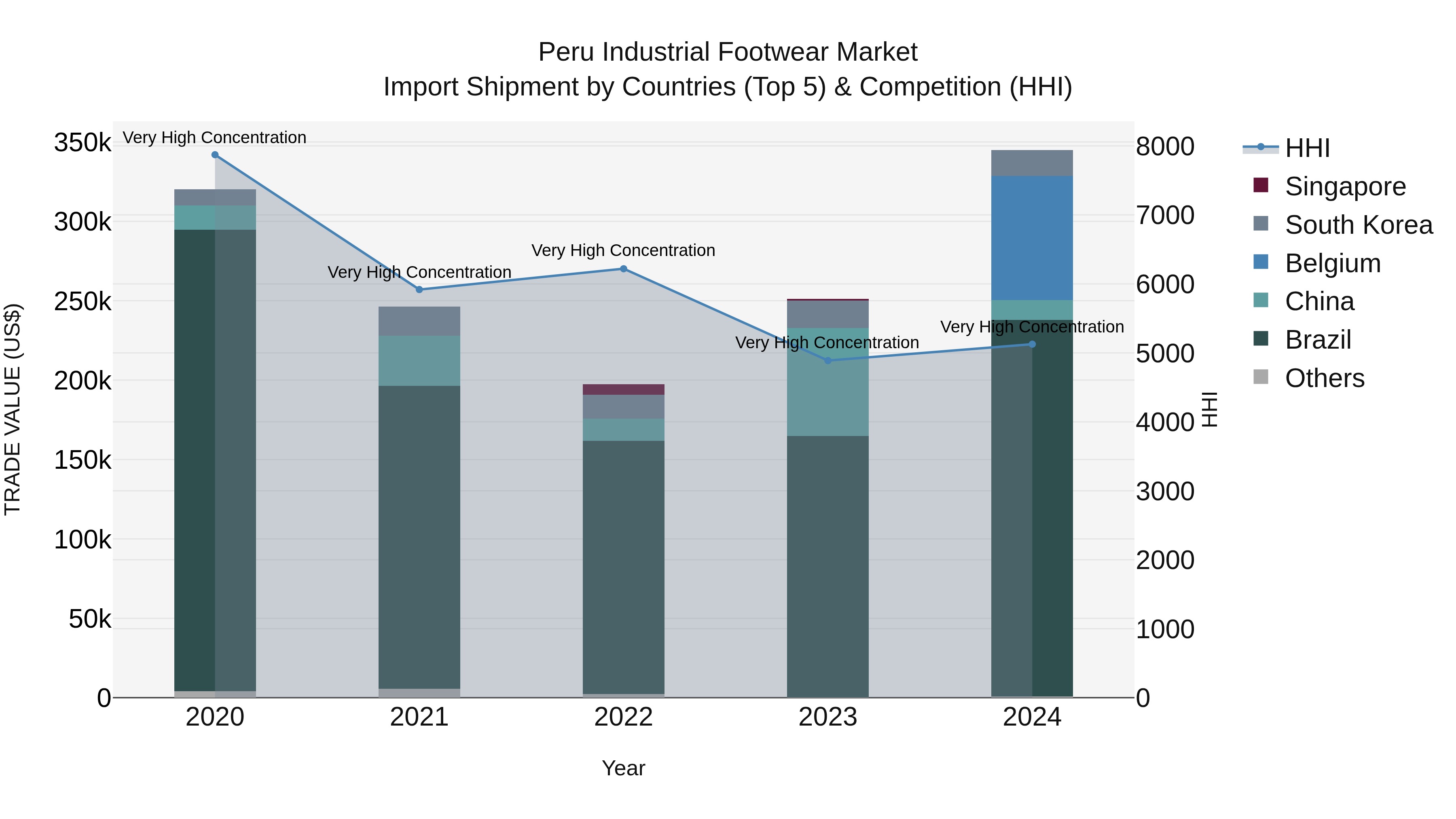The image size is (1456, 819).
Task: Click the South Korea segment of 2023 bar
Action: [828, 314]
